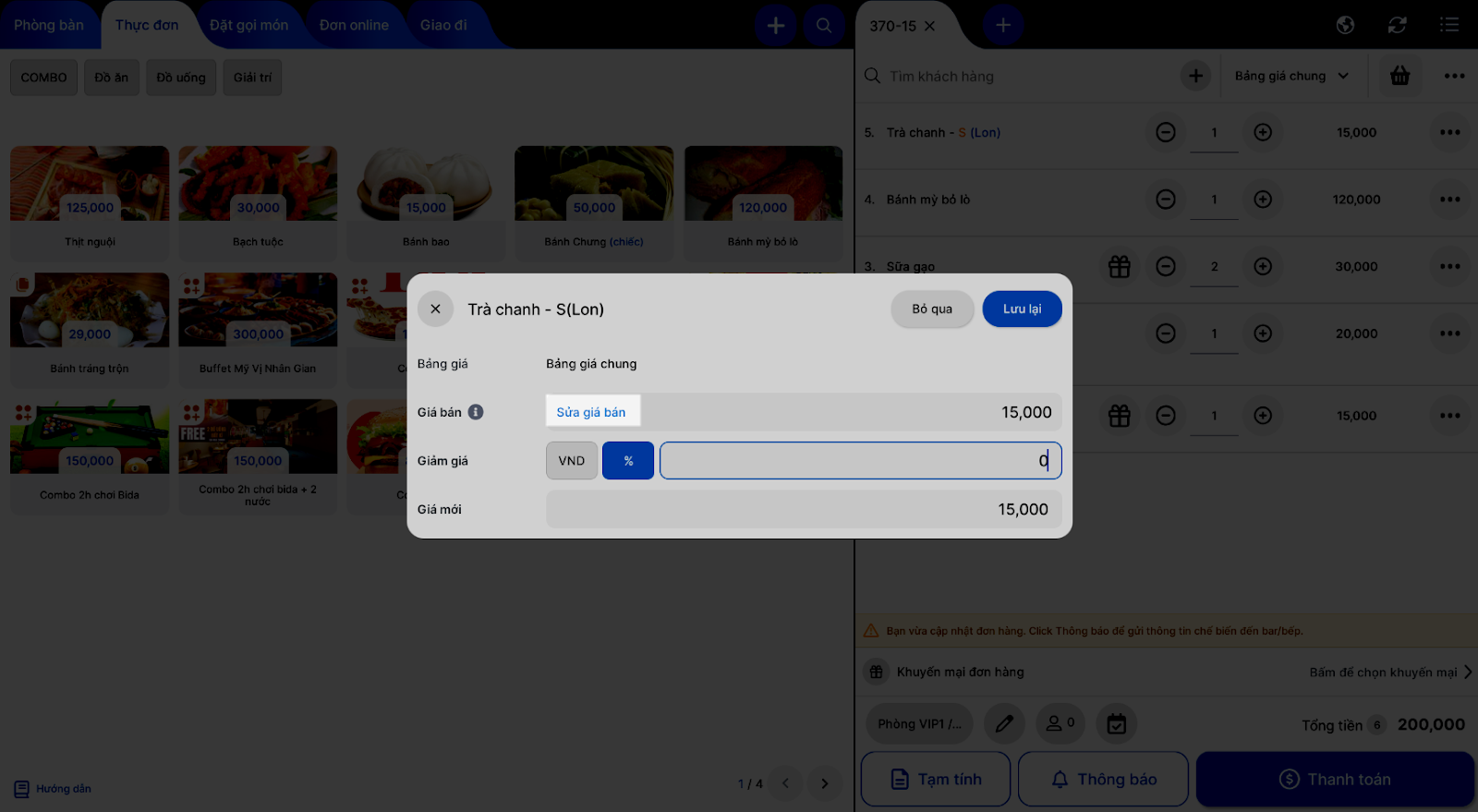Expand Bảng giá chung dropdown
Screen dimensions: 1478x812
(x=1291, y=76)
